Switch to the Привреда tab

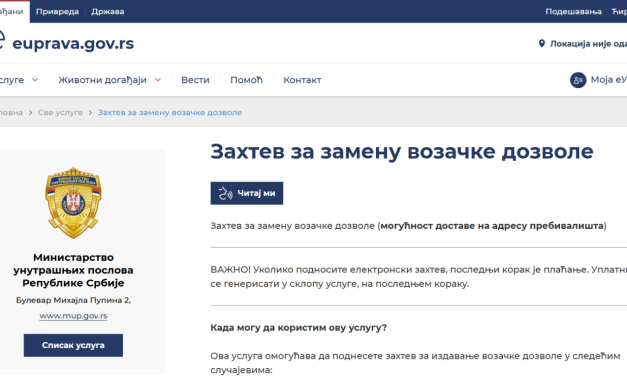57,12
